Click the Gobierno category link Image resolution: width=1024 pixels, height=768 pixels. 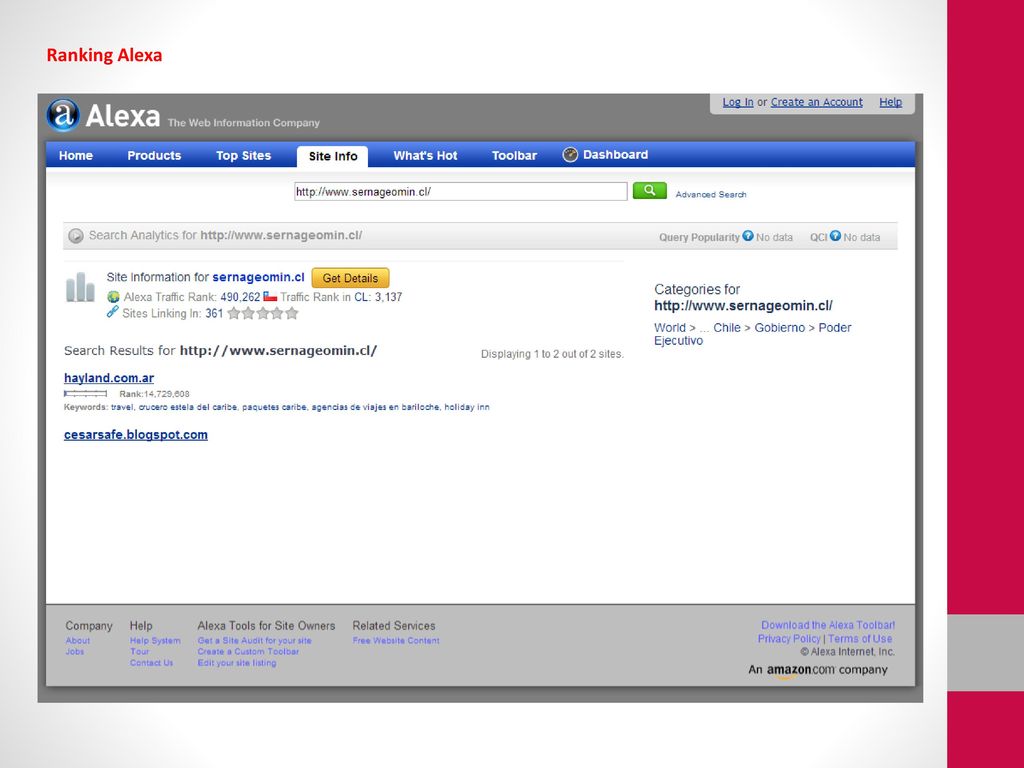[780, 328]
